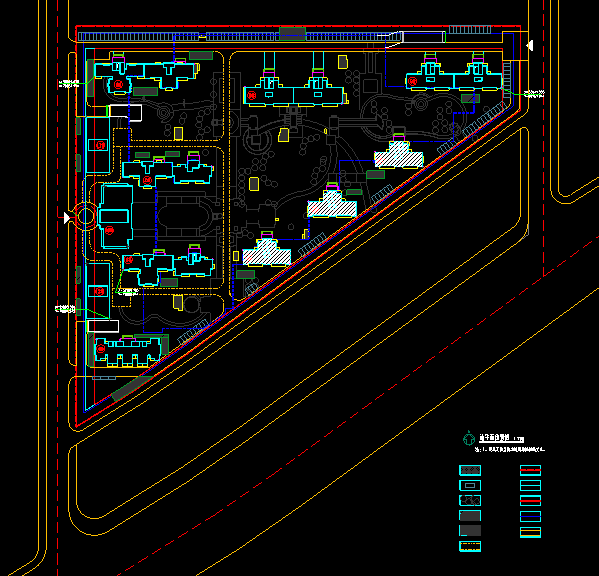599x576 pixels.
Task: Select the blue line legend swatch
Action: pos(531,516)
